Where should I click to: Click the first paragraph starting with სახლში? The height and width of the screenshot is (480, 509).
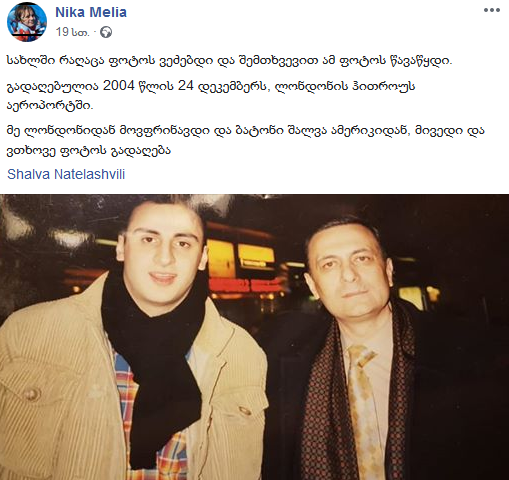point(230,61)
